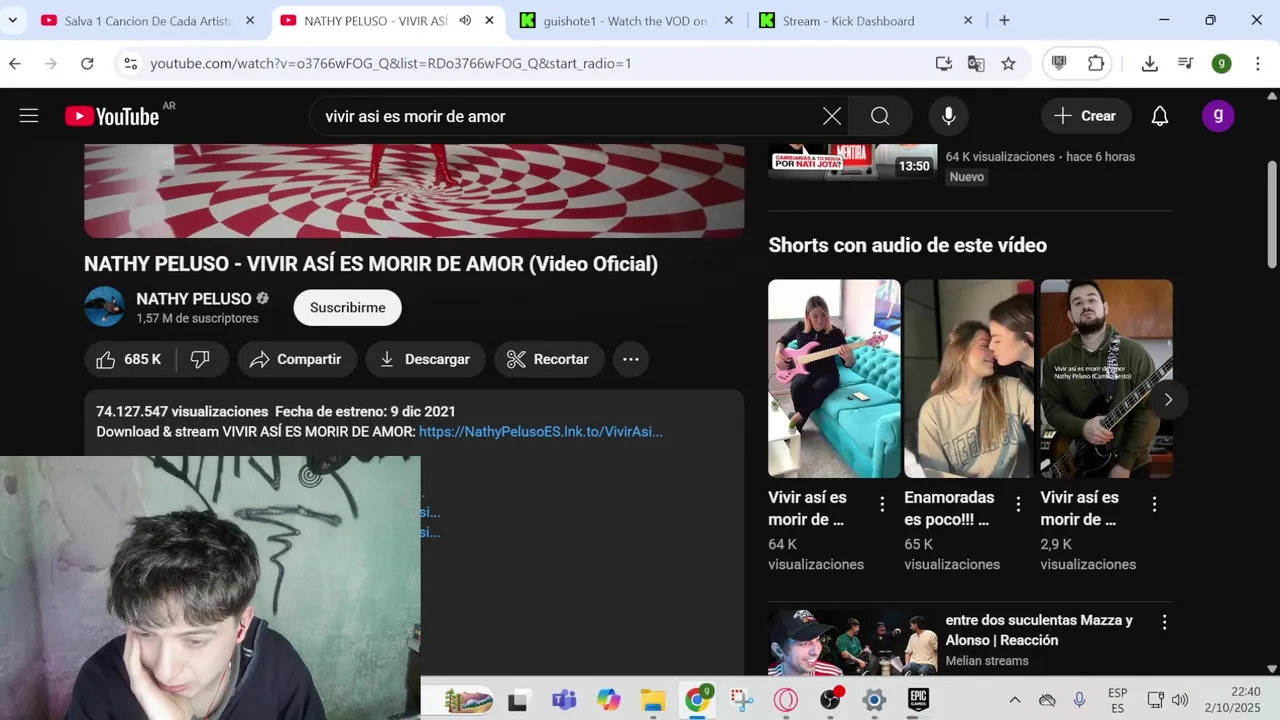Click the Recortar clip button
Image resolution: width=1280 pixels, height=720 pixels.
548,359
